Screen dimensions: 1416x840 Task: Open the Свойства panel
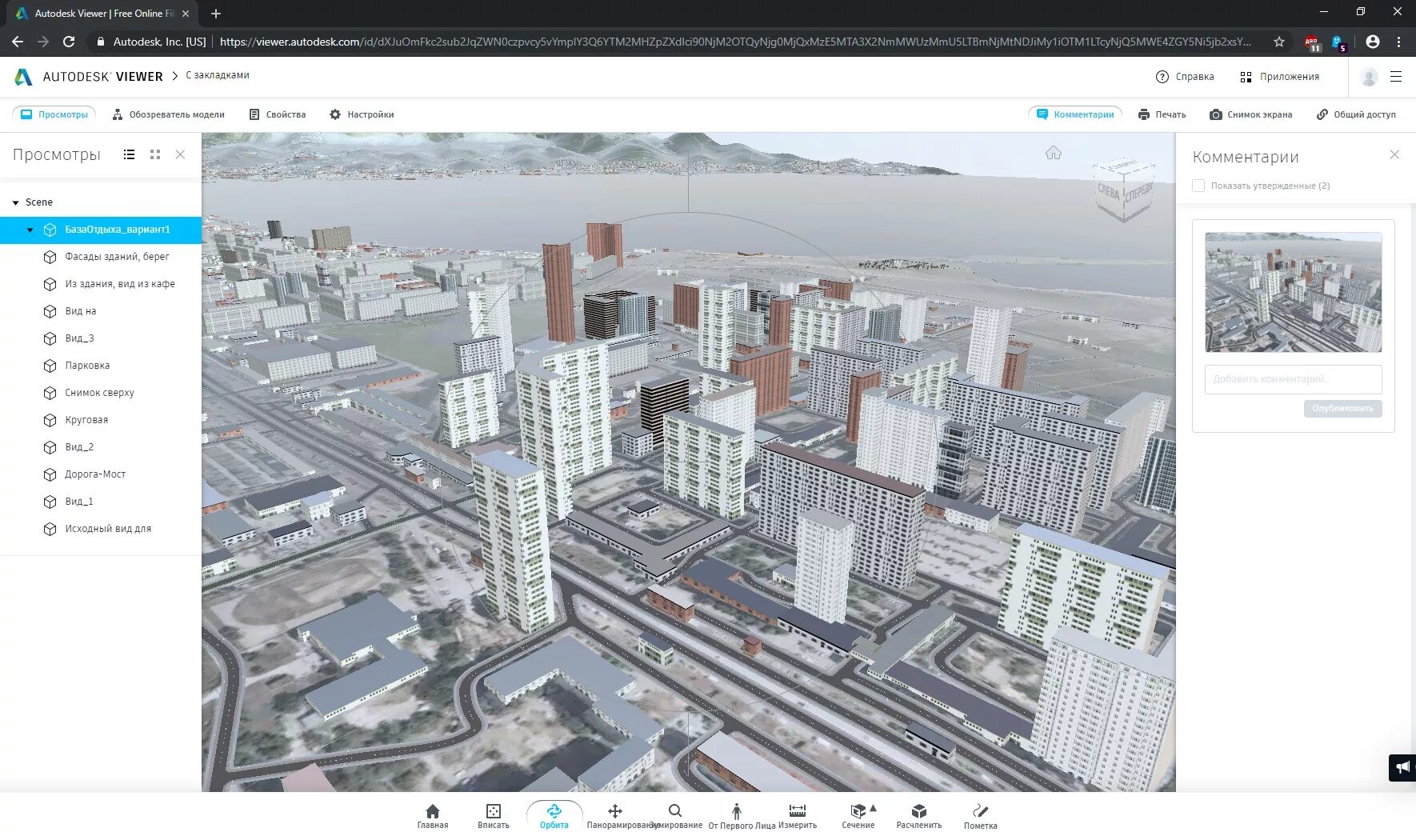point(277,114)
